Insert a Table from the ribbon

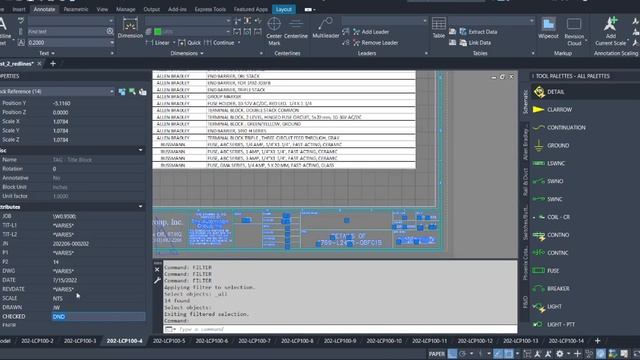coord(439,28)
